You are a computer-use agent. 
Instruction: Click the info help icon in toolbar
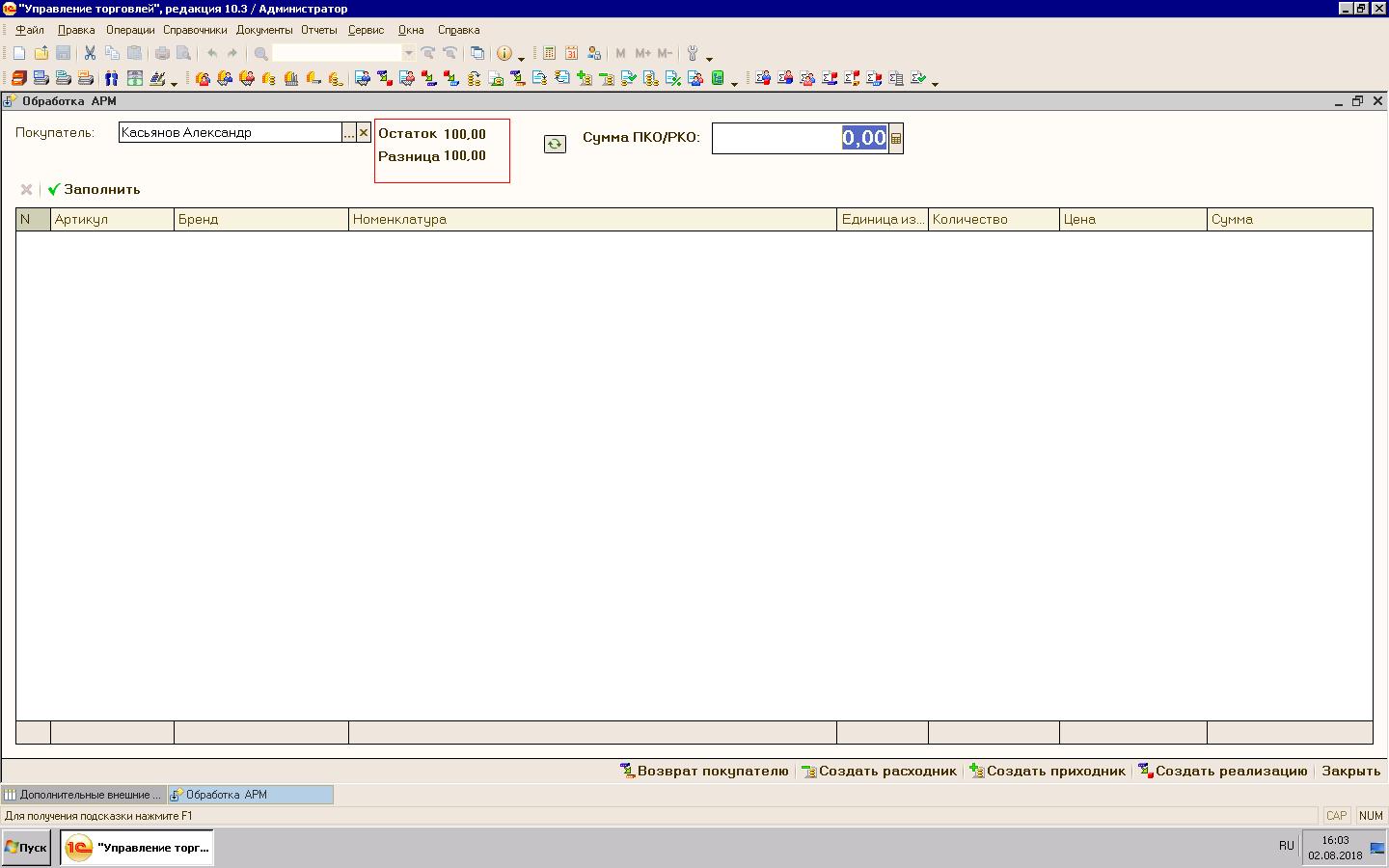tap(504, 54)
